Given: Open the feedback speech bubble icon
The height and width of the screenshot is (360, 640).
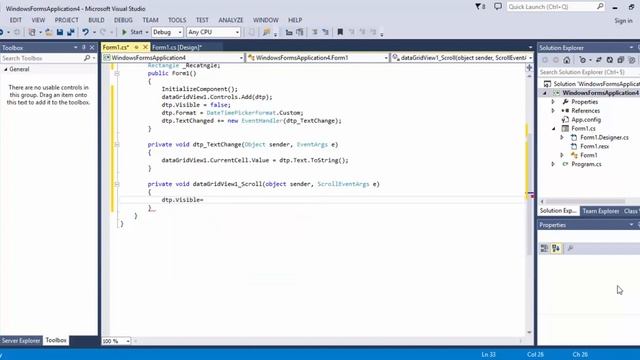Looking at the screenshot, I should click(x=498, y=7).
